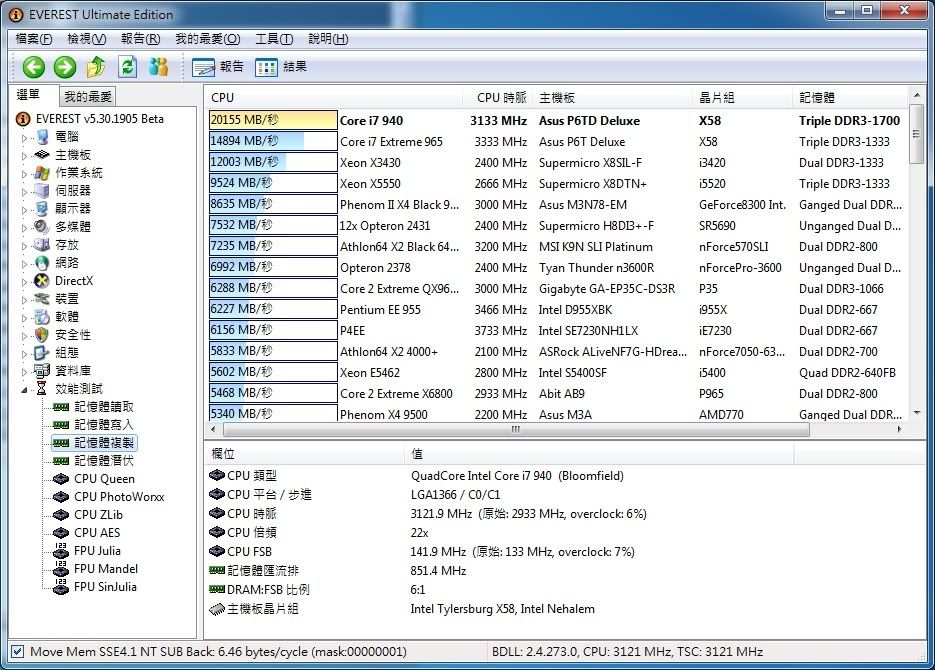Image resolution: width=935 pixels, height=670 pixels.
Task: Click the FPU Julia benchmark icon
Action: click(x=61, y=551)
